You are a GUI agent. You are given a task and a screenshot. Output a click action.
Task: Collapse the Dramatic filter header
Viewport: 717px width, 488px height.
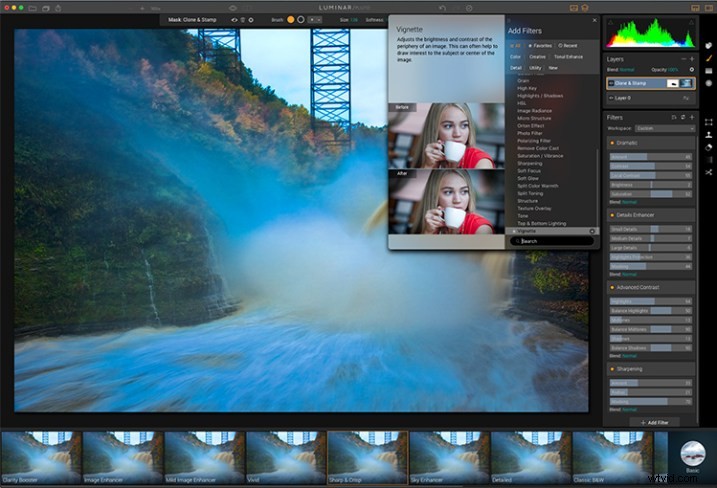click(651, 143)
